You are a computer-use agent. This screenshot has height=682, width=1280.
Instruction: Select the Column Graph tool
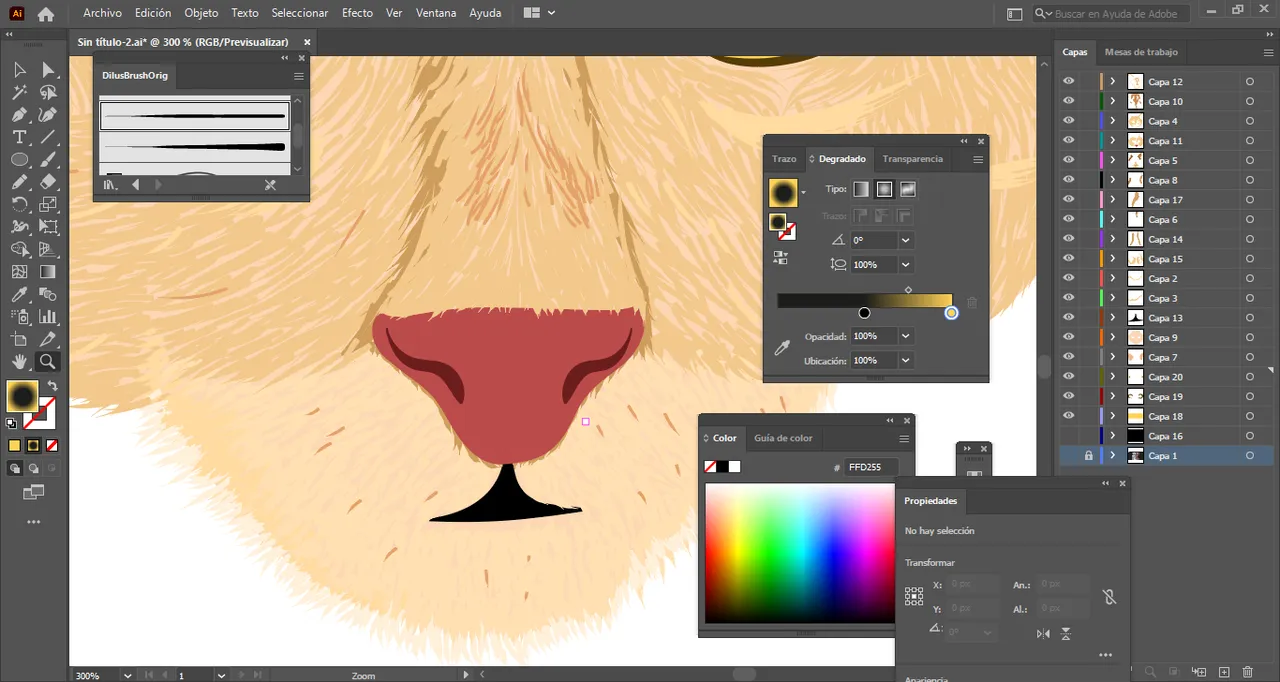coord(48,317)
